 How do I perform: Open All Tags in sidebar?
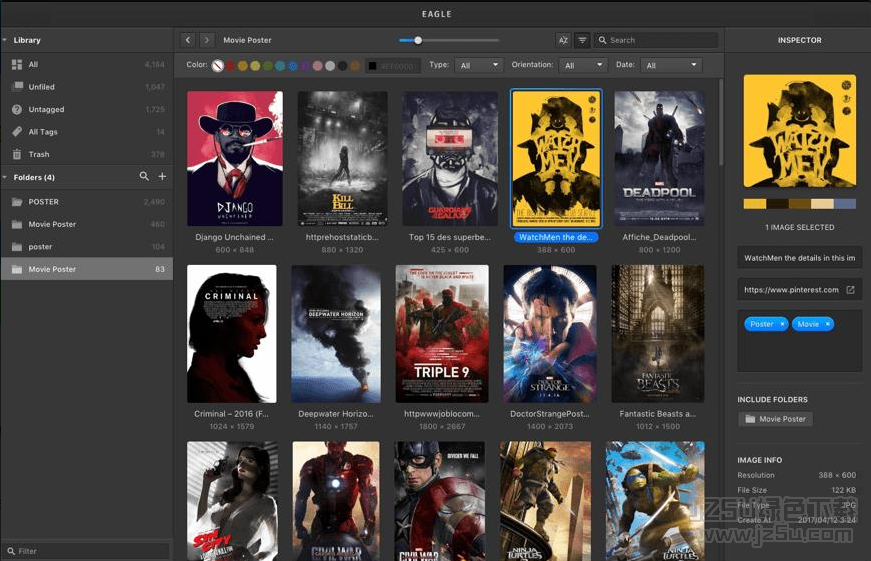[87, 132]
